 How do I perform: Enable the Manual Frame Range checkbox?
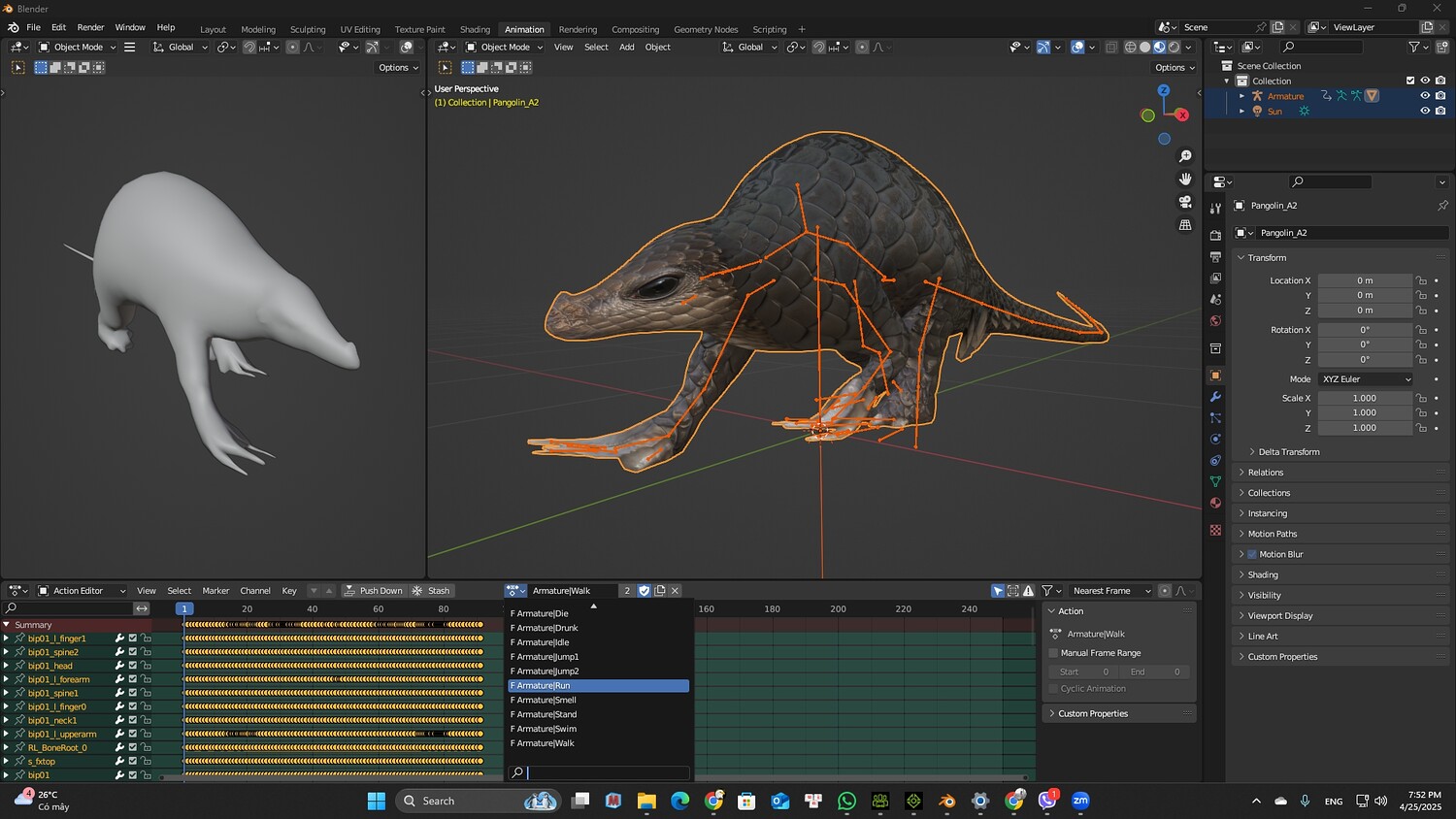pos(1053,653)
